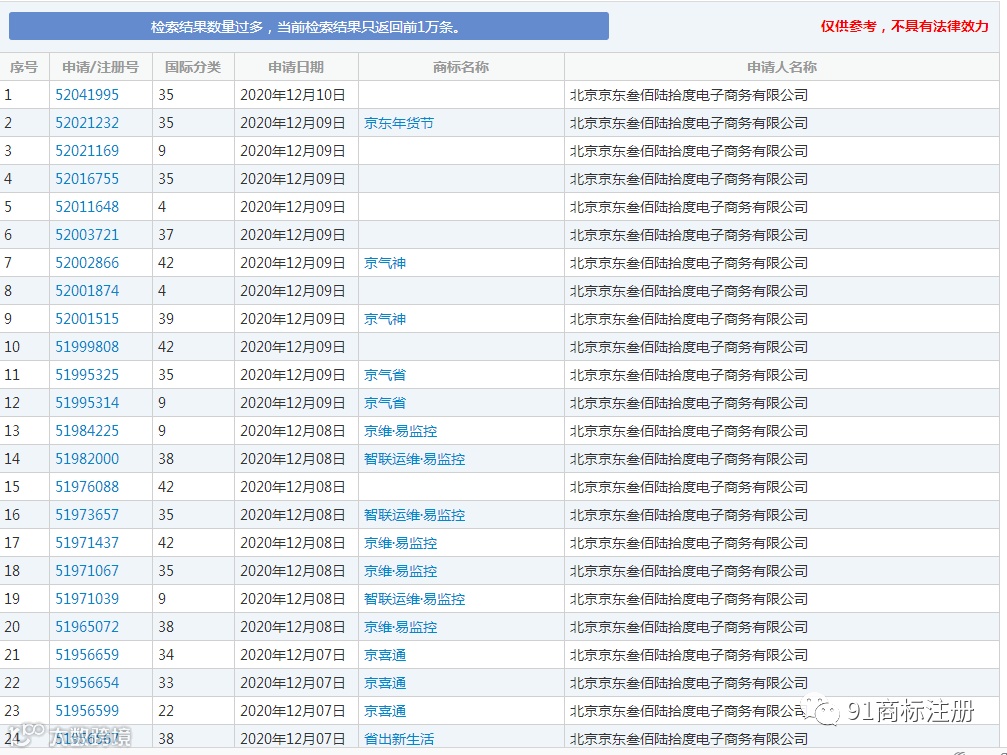Open 京气省 trademark in row 11

pyautogui.click(x=385, y=375)
